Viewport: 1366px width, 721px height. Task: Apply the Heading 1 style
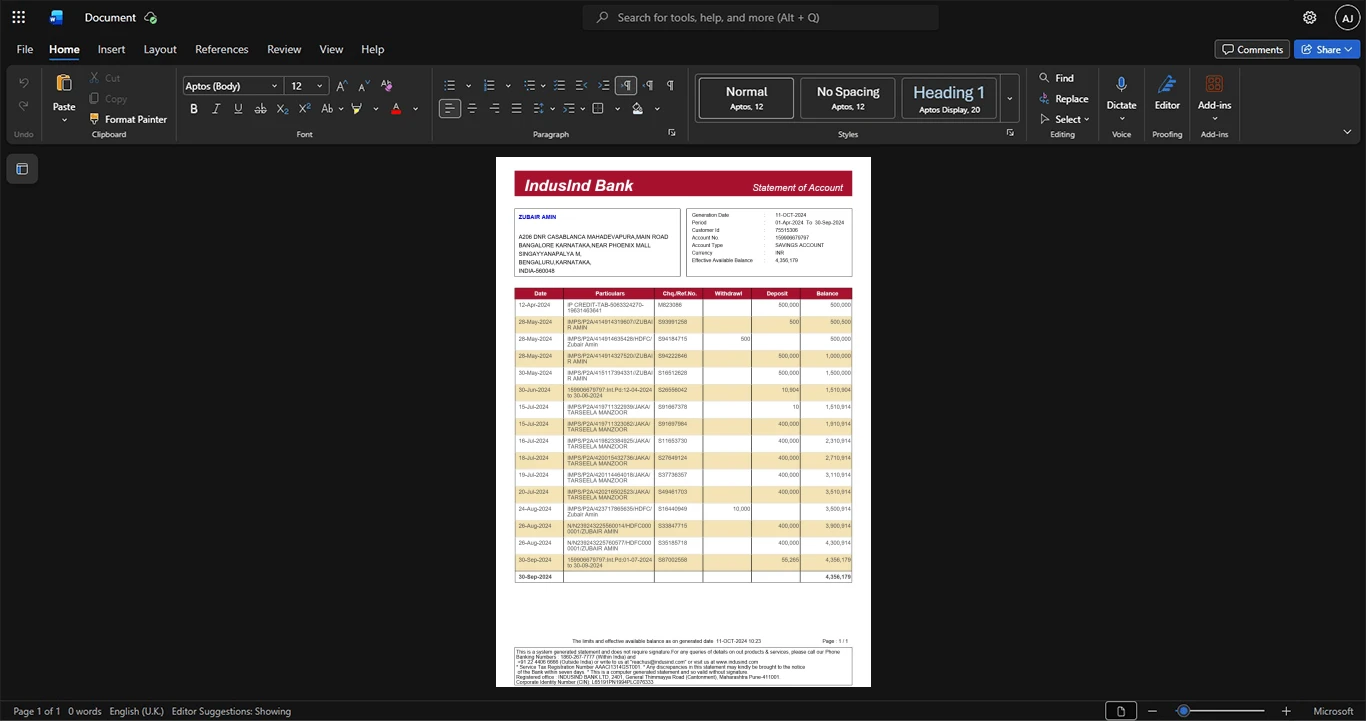pos(949,98)
